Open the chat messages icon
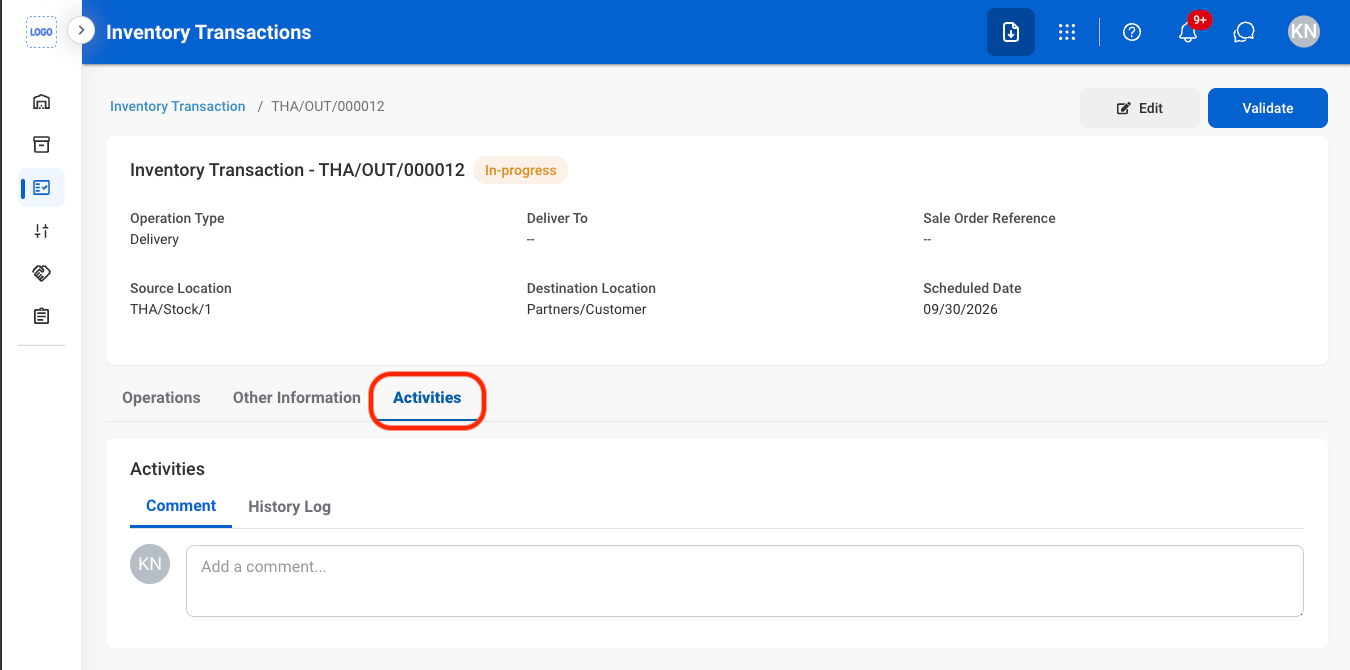 point(1244,32)
